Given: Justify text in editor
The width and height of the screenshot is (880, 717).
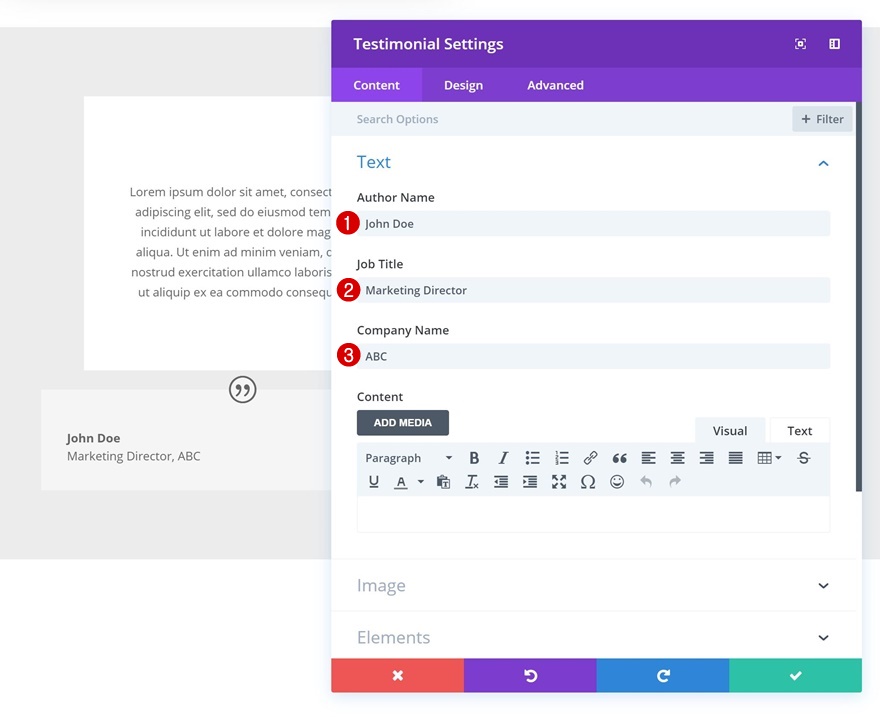Looking at the screenshot, I should (736, 458).
